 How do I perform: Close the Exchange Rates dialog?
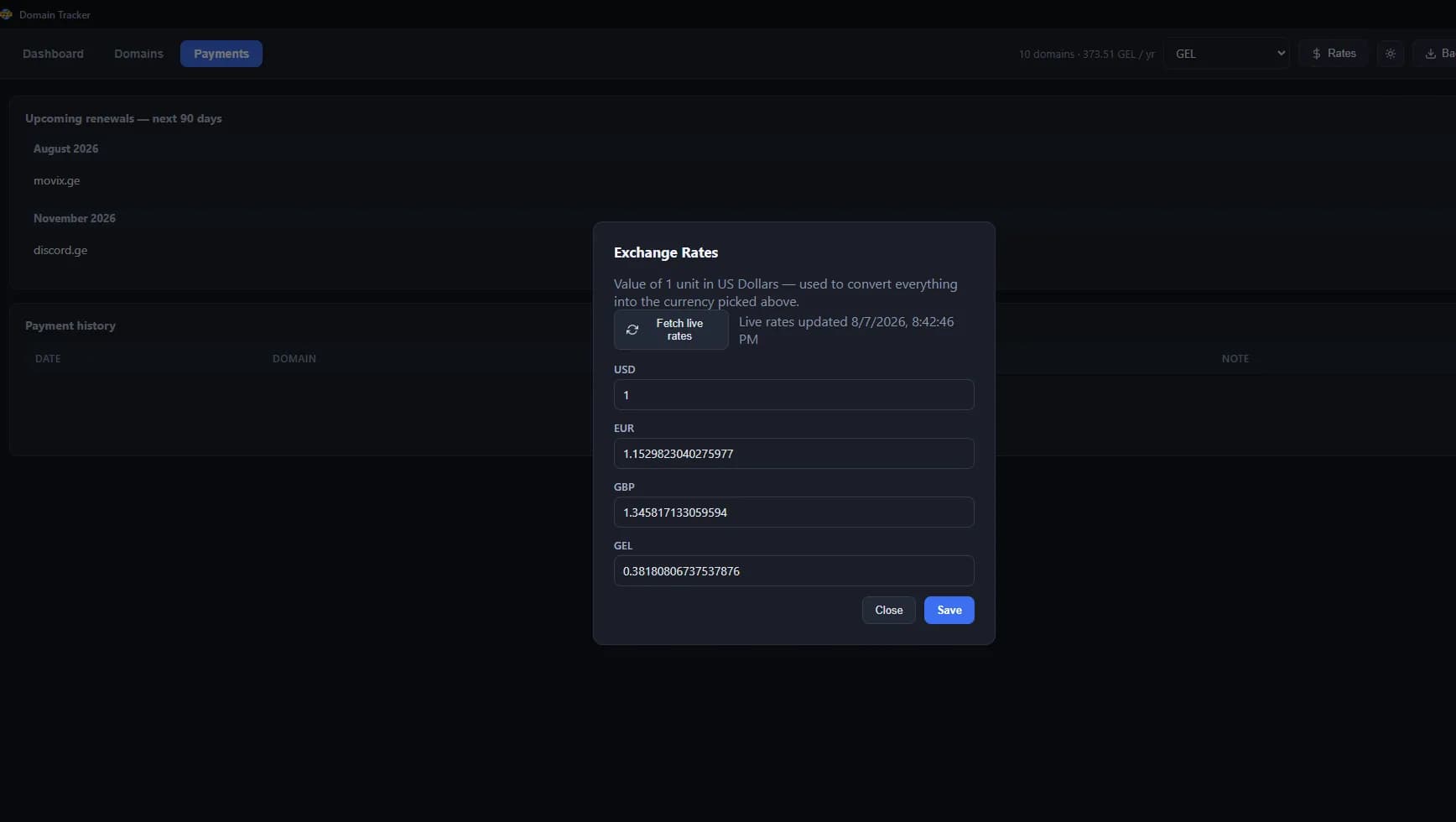(888, 610)
